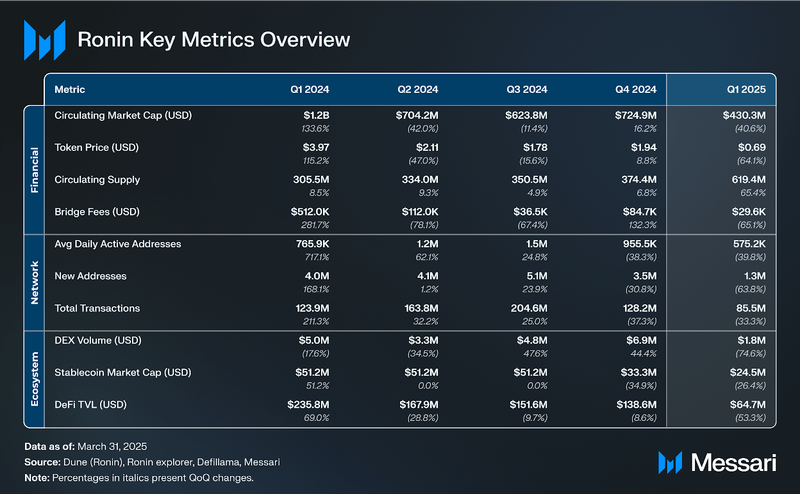The height and width of the screenshot is (494, 800).
Task: Click the Metric column header
Action: 70,88
